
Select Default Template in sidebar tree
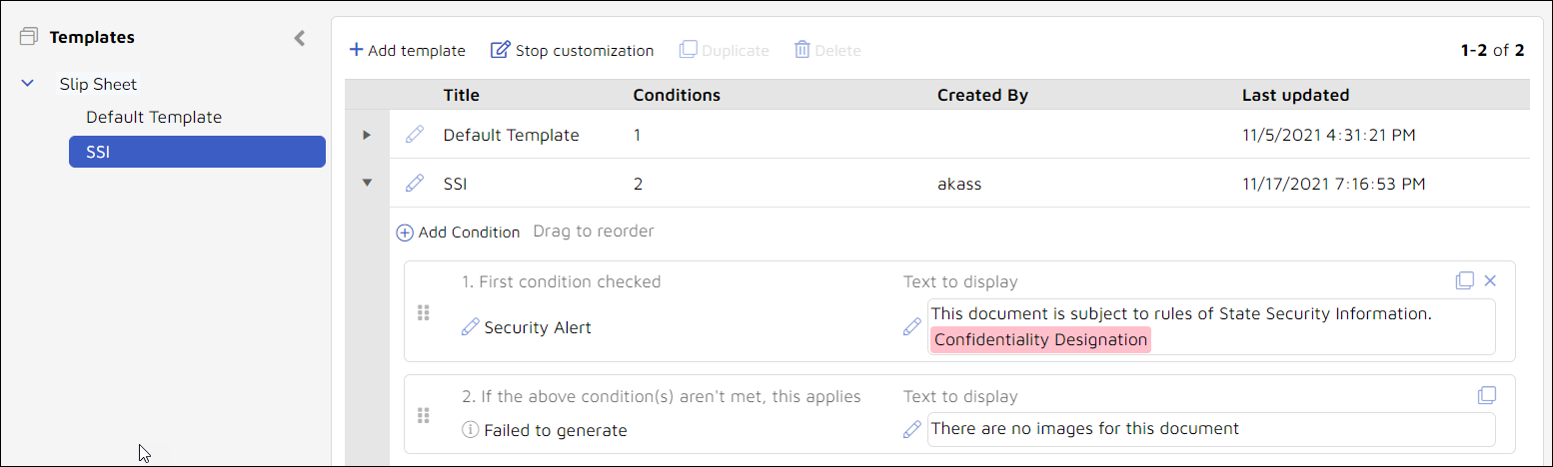tap(154, 117)
